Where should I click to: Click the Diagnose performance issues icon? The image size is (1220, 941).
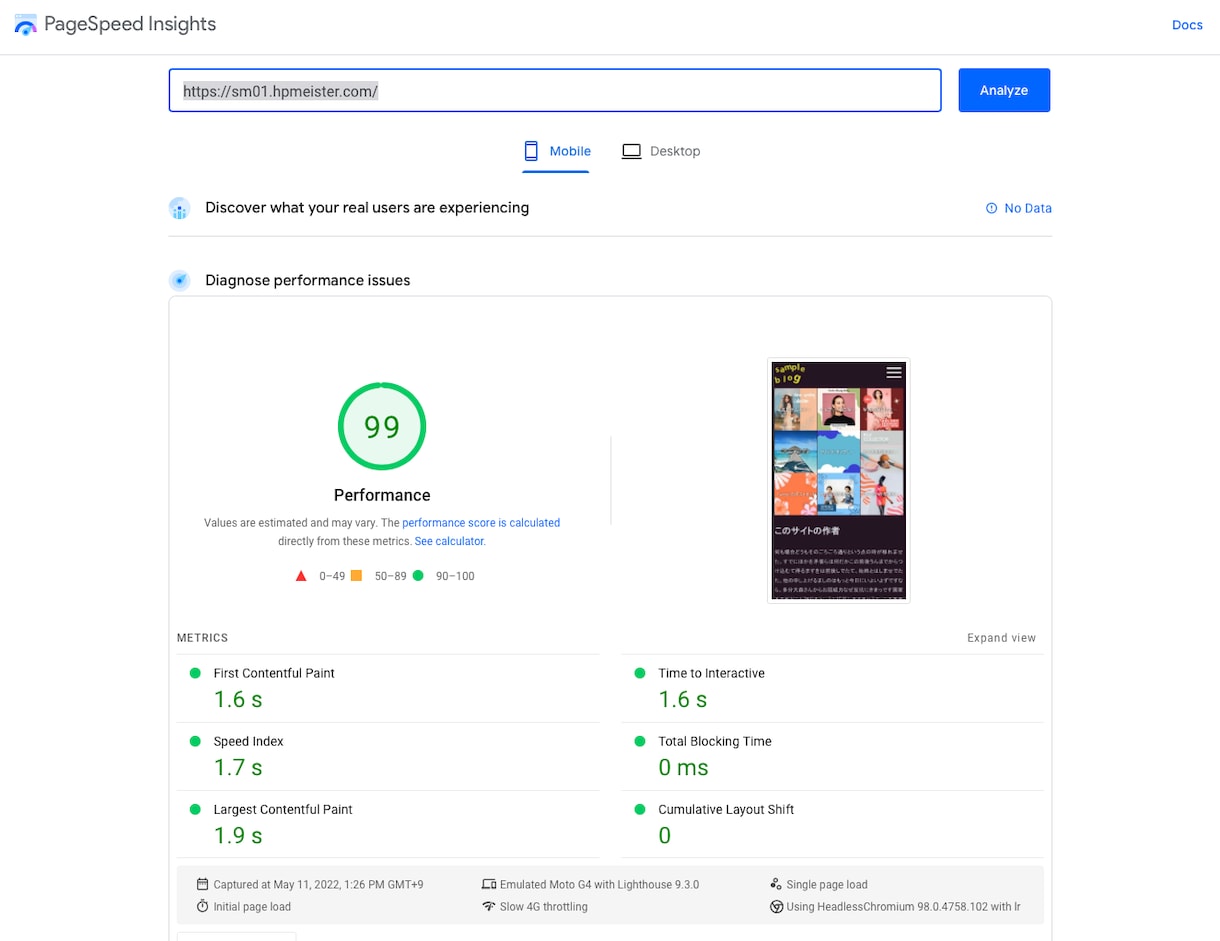[x=180, y=280]
